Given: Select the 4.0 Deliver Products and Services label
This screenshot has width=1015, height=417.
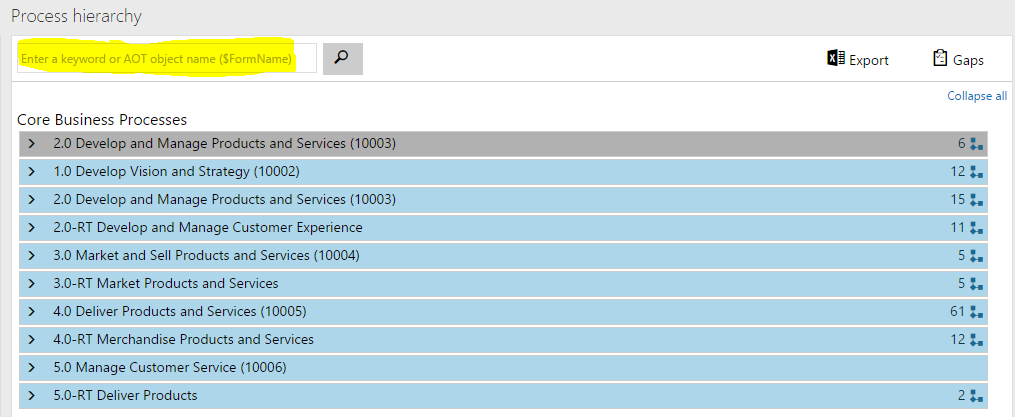Looking at the screenshot, I should (x=180, y=312).
